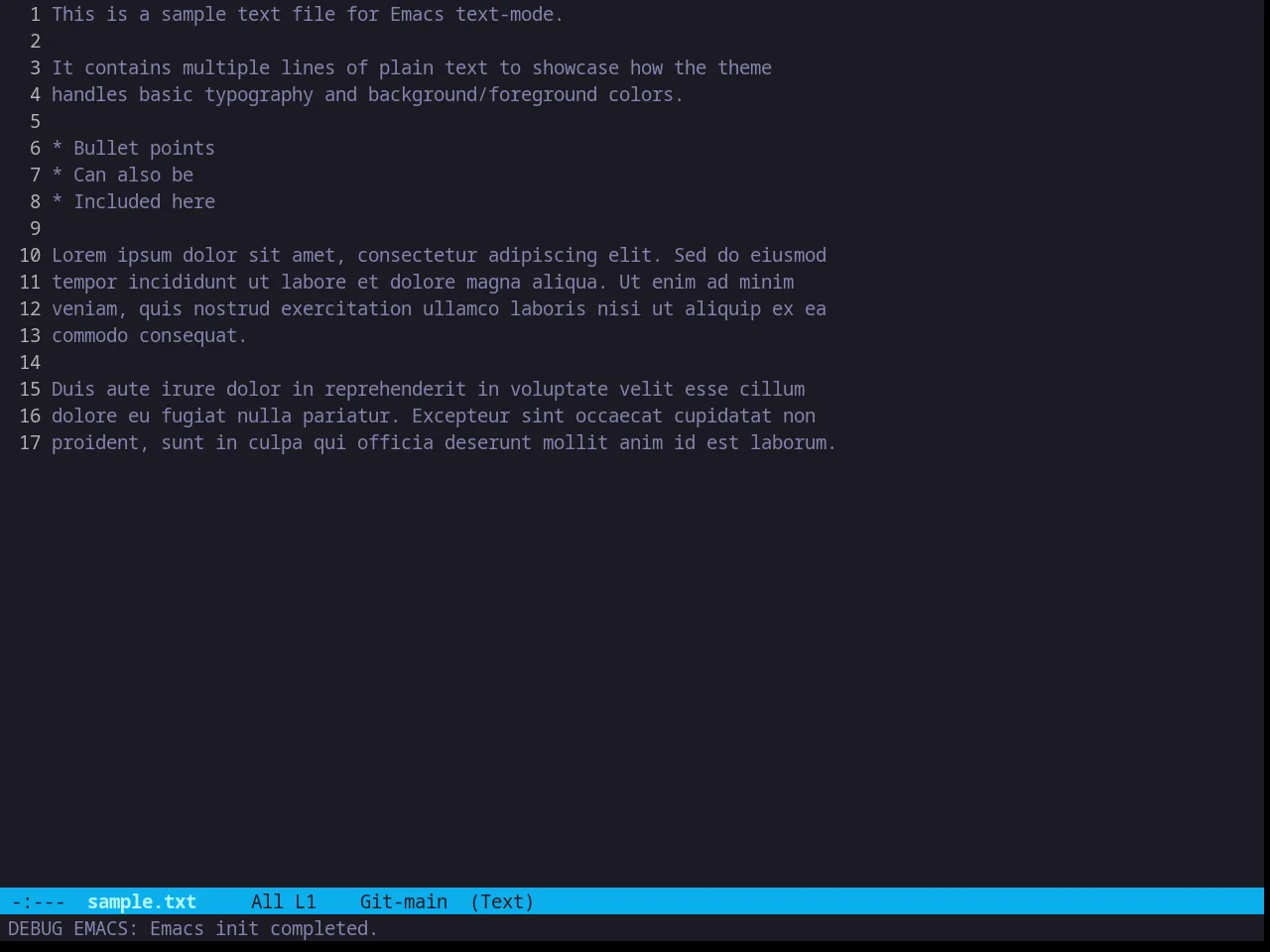Image resolution: width=1270 pixels, height=952 pixels.
Task: Click line number 1 in the margin
Action: click(35, 14)
